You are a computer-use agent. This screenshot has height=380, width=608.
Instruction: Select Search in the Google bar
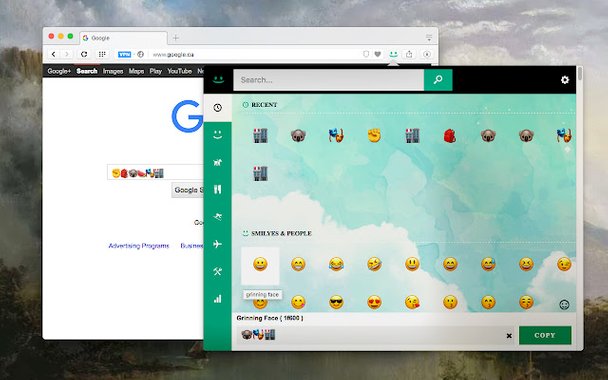pyautogui.click(x=87, y=71)
